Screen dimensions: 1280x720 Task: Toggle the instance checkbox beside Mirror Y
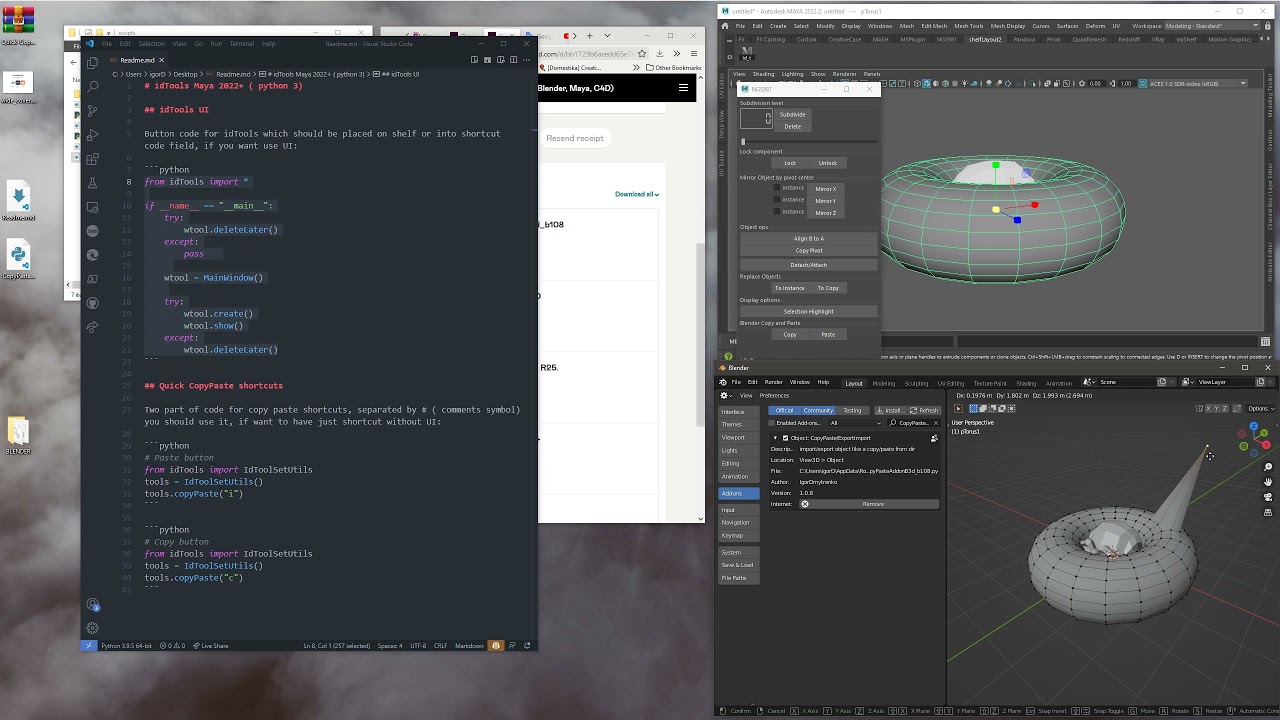coord(777,200)
